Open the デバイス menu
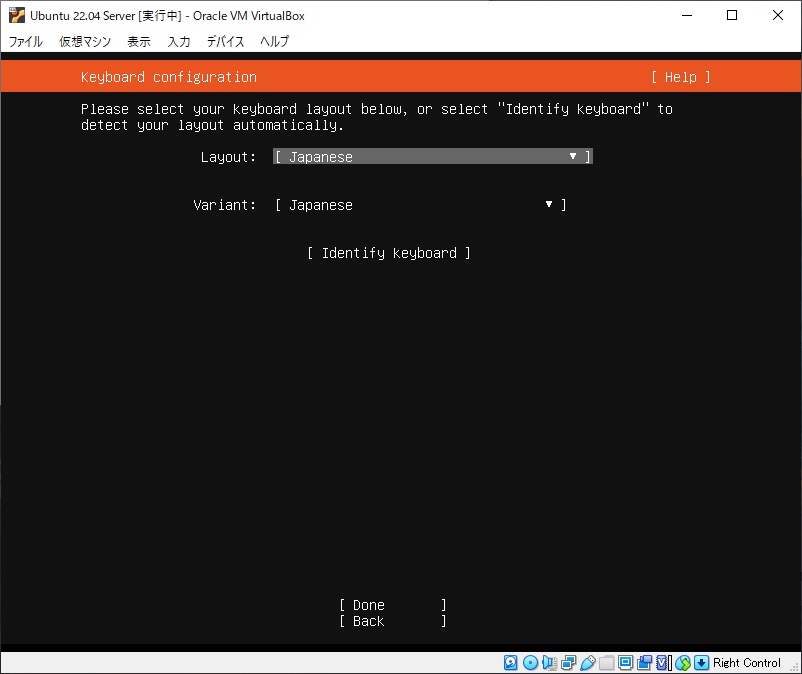Viewport: 802px width, 674px height. tap(225, 41)
